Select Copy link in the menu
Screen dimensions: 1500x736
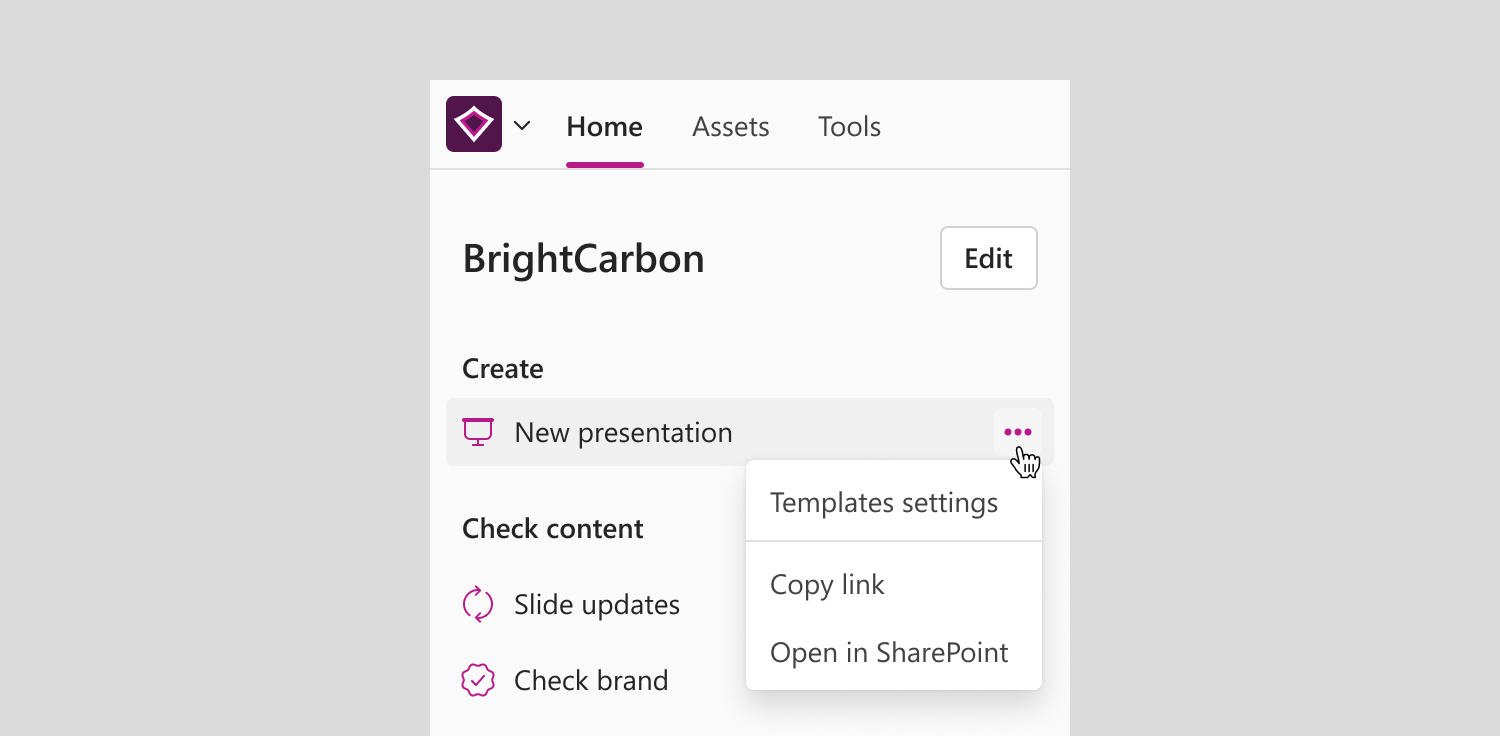(894, 584)
